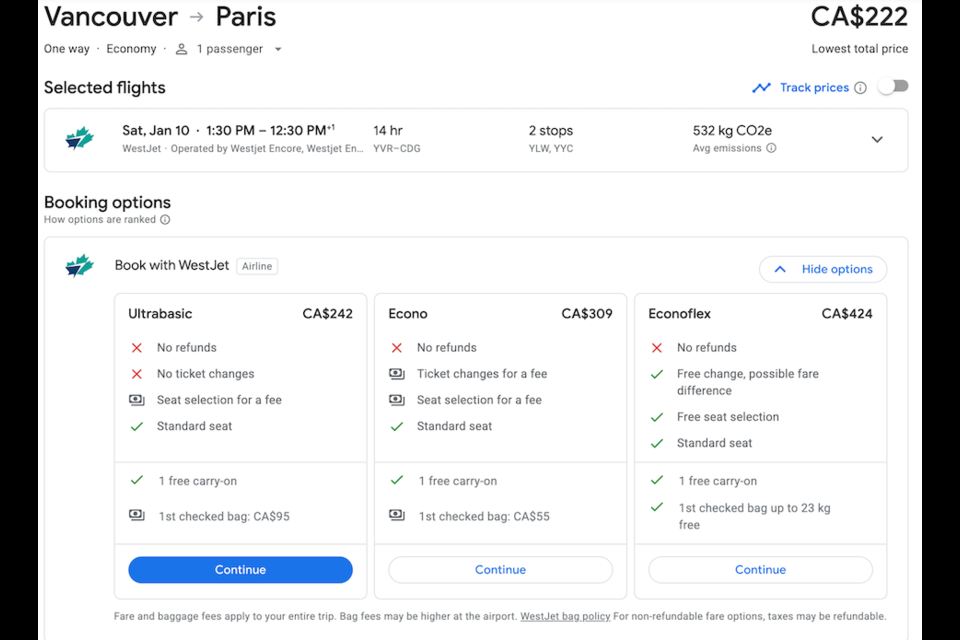Screen dimensions: 960x640
Task: Click the Econoflex fare title
Action: (x=680, y=314)
